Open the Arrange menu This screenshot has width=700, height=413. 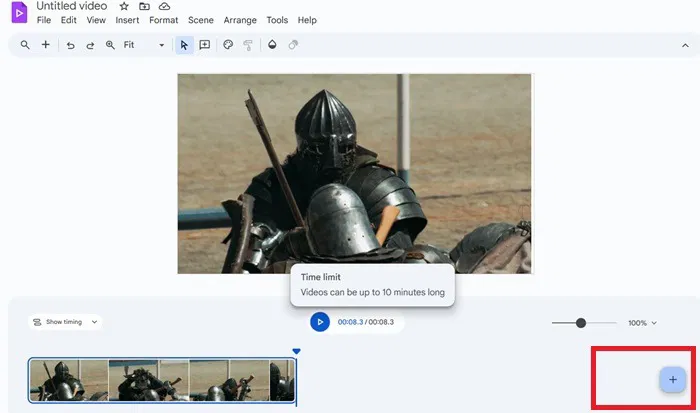(240, 20)
